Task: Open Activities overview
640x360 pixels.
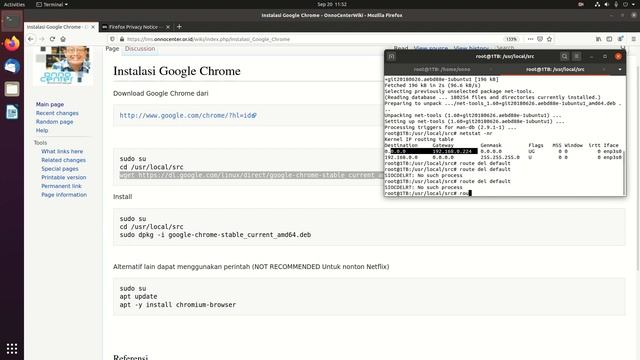Action: (x=14, y=4)
